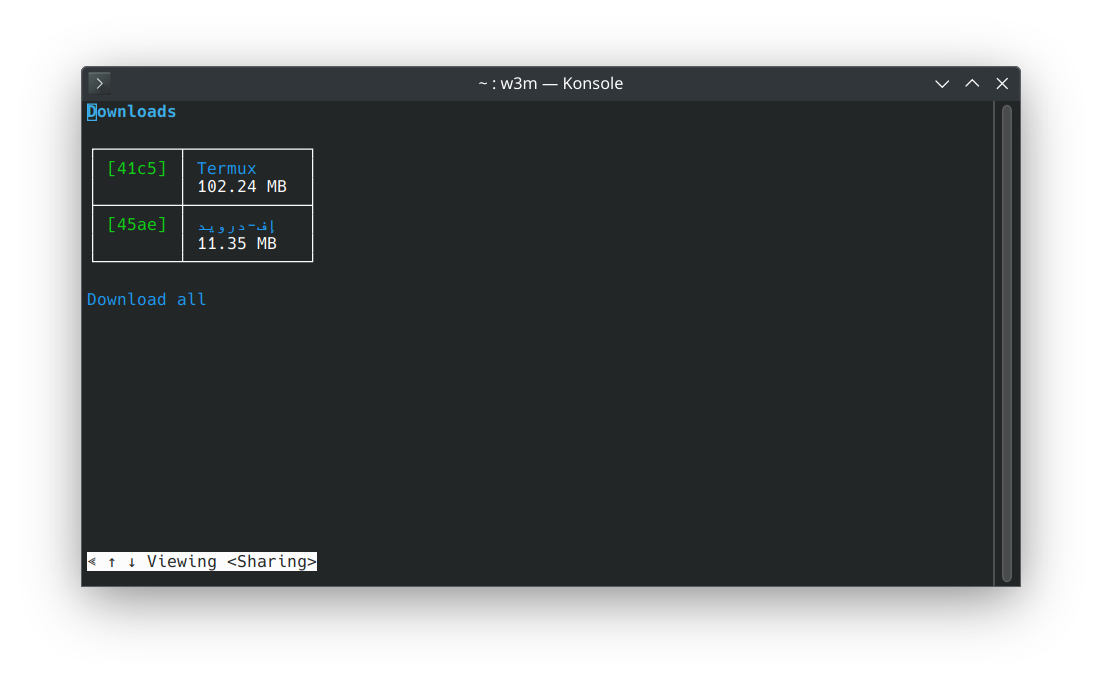Click the terminal's vertical scrollbar
Screen dimensions: 1102x684
(x=1007, y=342)
